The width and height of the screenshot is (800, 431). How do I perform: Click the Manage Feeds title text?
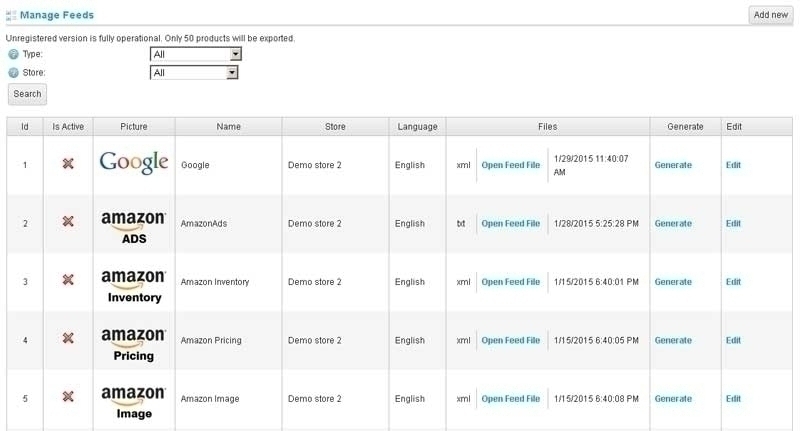(x=57, y=15)
